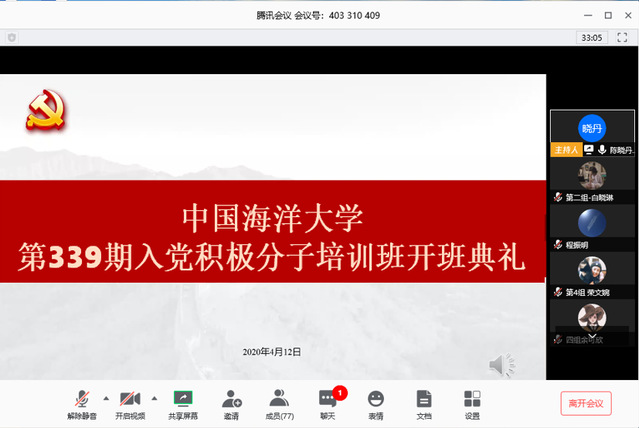Image resolution: width=639 pixels, height=428 pixels.
Task: Click the 离开会议 leave meeting button
Action: click(585, 403)
